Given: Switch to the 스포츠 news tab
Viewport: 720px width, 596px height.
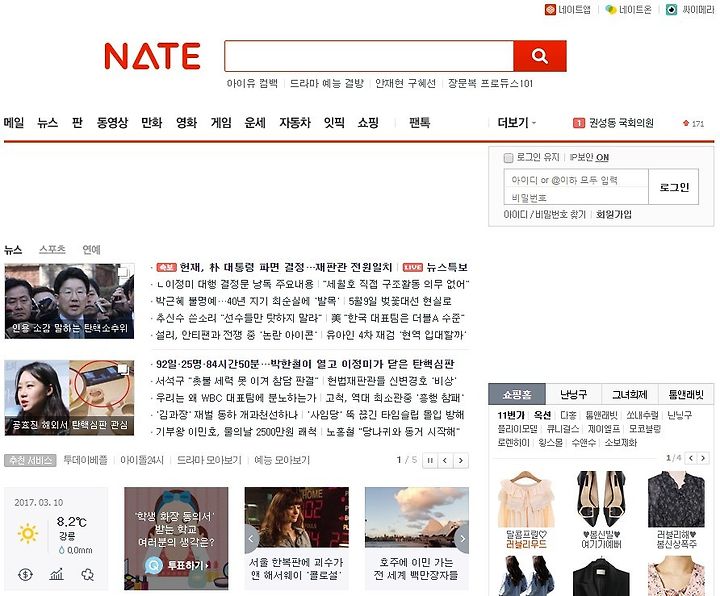Looking at the screenshot, I should tap(52, 249).
